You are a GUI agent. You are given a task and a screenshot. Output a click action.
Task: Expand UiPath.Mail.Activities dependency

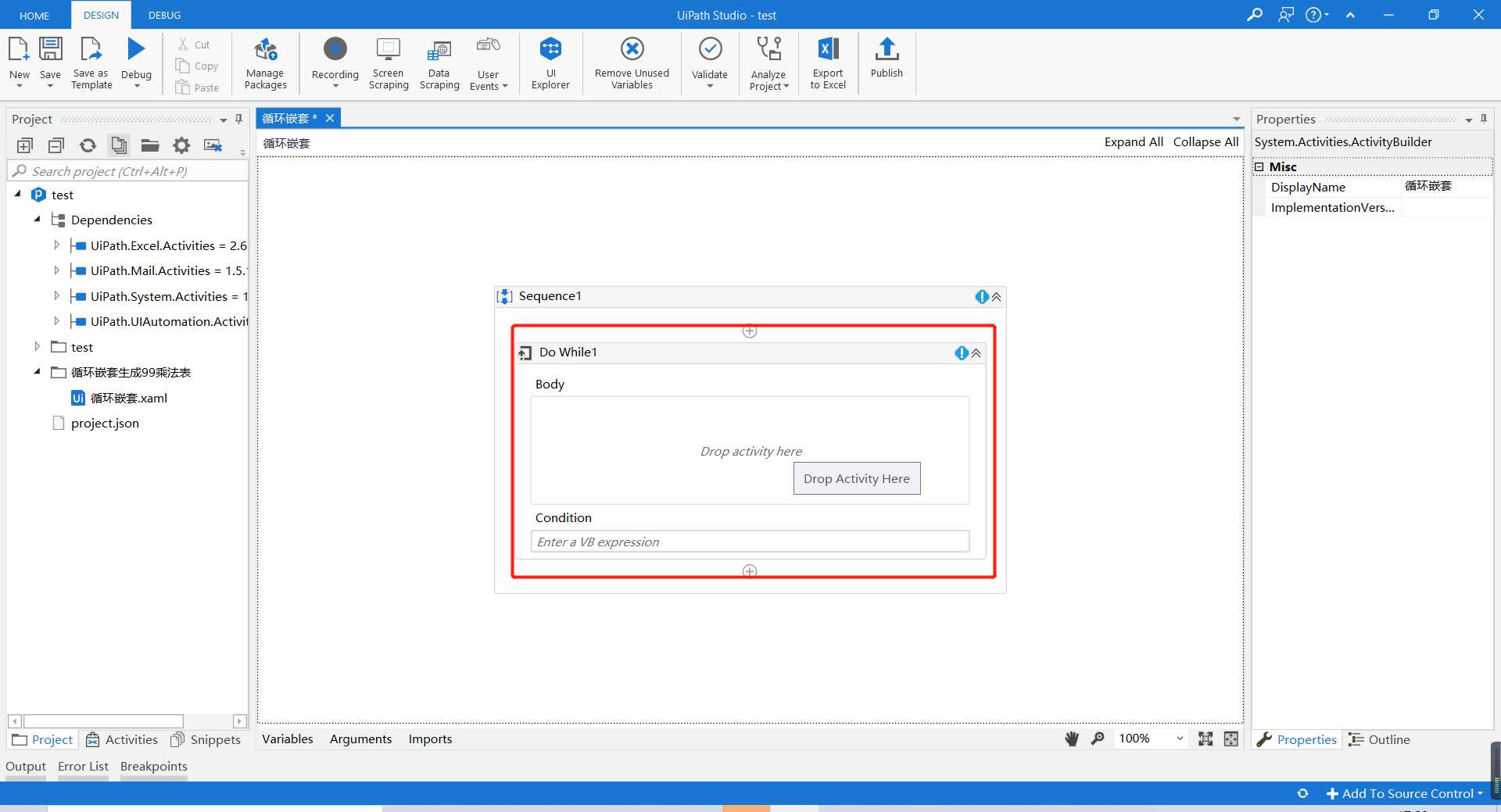(x=56, y=270)
